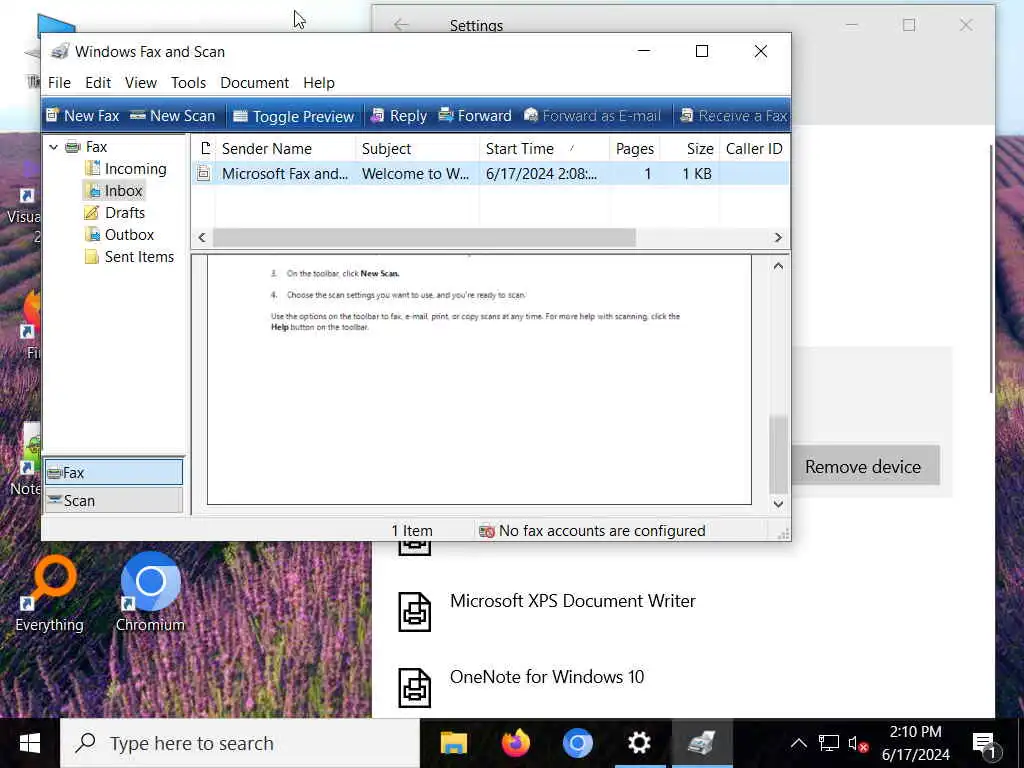1024x768 pixels.
Task: Open the Document menu
Action: (x=254, y=83)
